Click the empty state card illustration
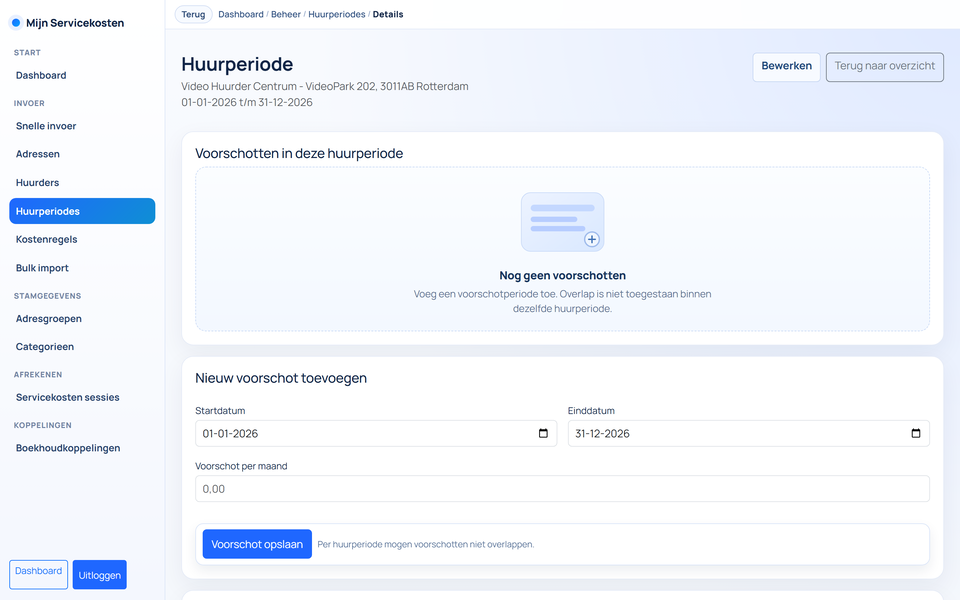 [562, 221]
